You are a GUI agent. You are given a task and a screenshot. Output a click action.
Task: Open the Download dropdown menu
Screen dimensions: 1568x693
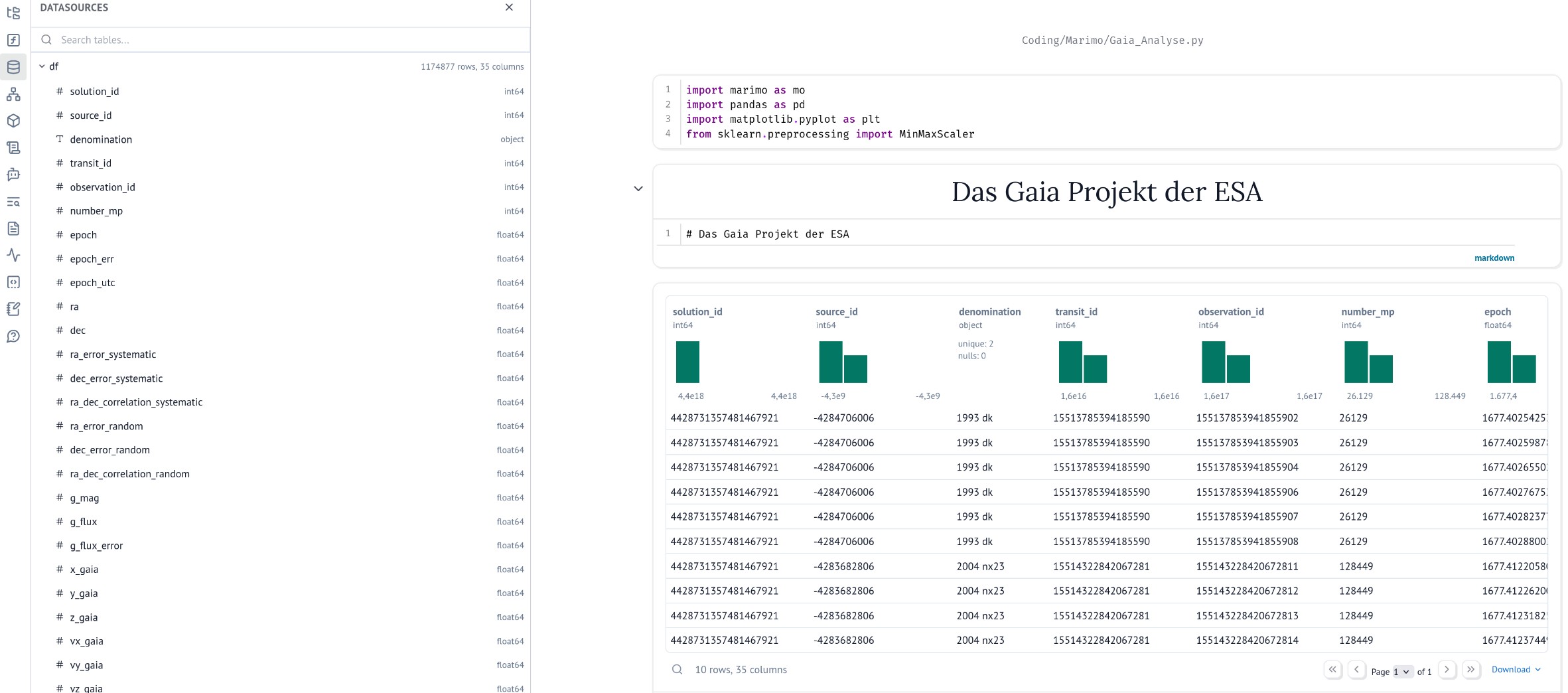pyautogui.click(x=1516, y=670)
